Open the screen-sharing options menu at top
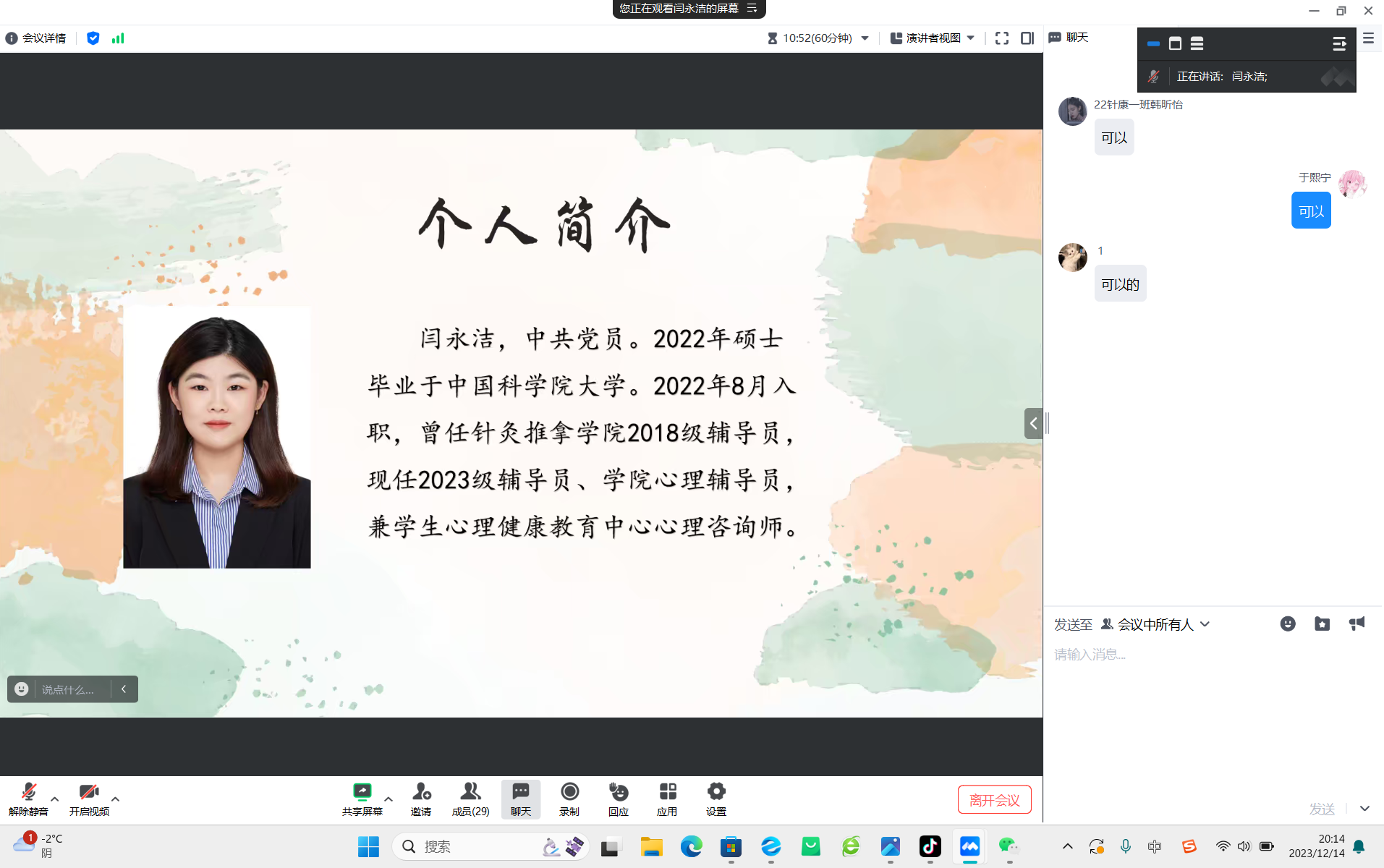The width and height of the screenshot is (1384, 868). tap(752, 9)
